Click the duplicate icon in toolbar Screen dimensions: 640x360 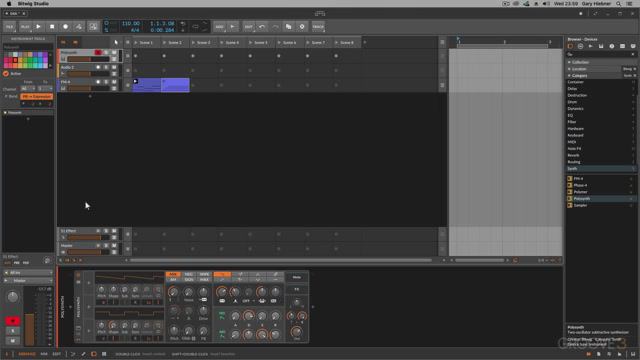click(289, 27)
